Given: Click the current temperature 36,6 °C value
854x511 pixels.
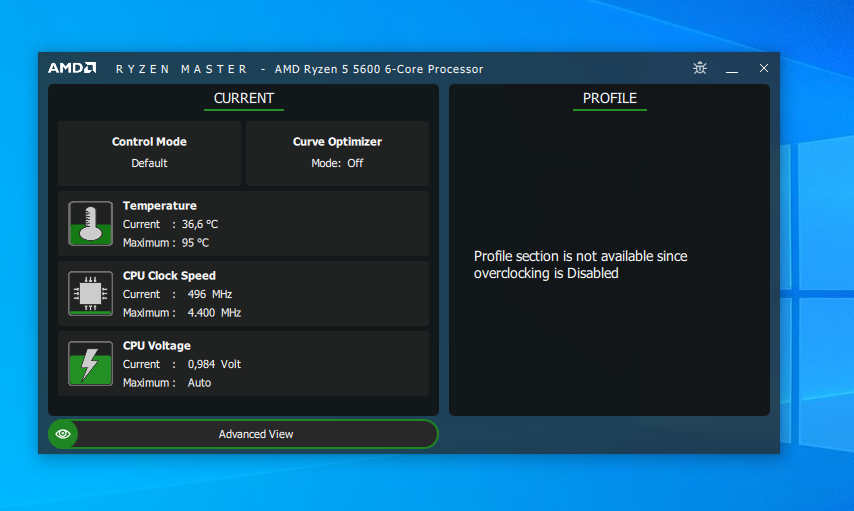Looking at the screenshot, I should 200,224.
